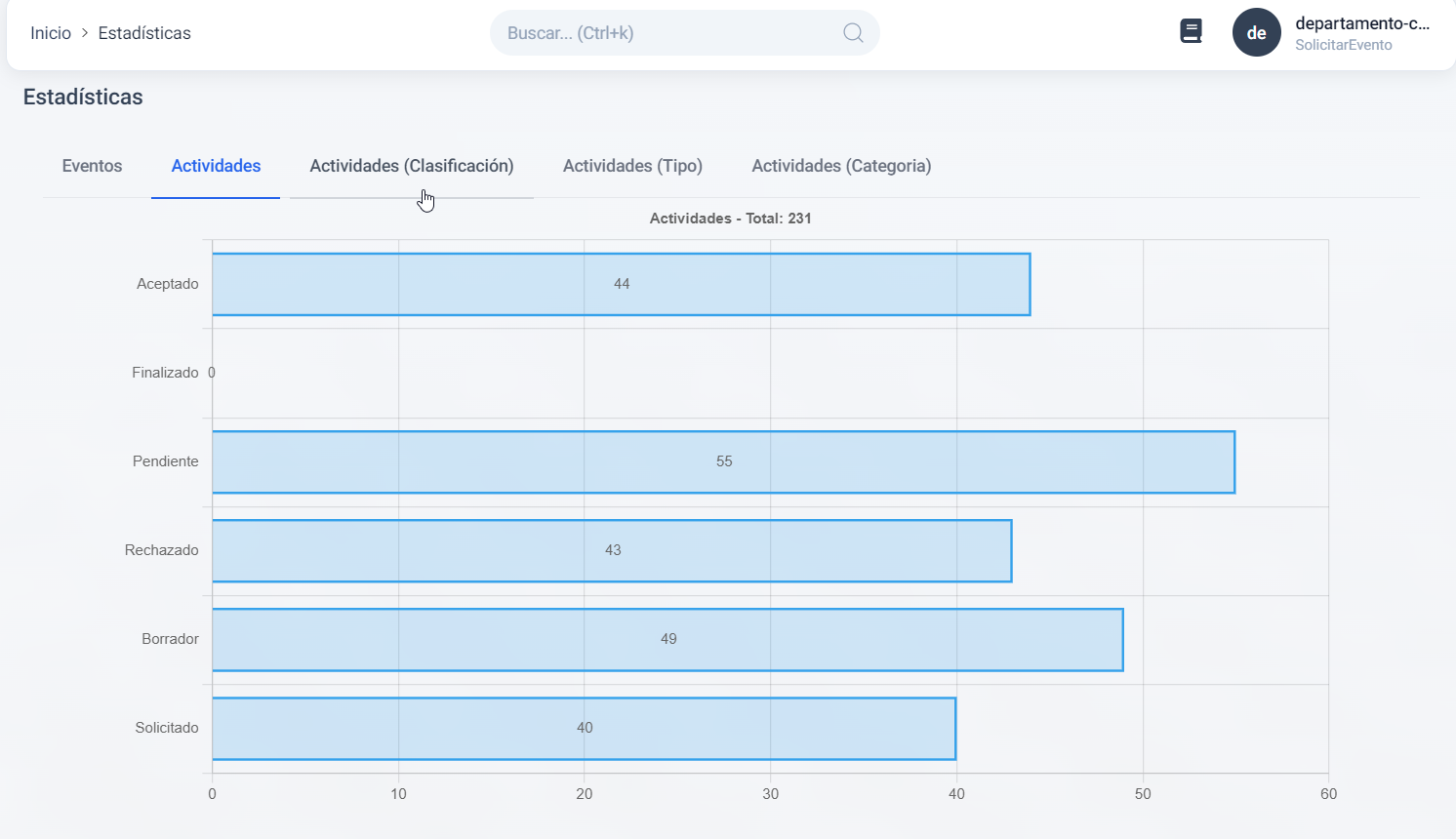Image resolution: width=1456 pixels, height=839 pixels.
Task: Click the search magnifier icon
Action: pyautogui.click(x=853, y=33)
